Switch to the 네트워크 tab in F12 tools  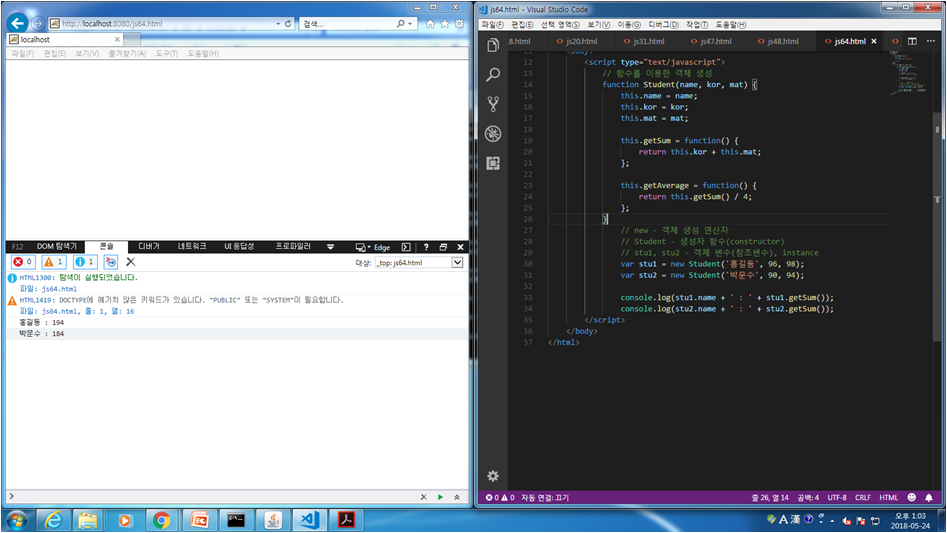tap(192, 246)
